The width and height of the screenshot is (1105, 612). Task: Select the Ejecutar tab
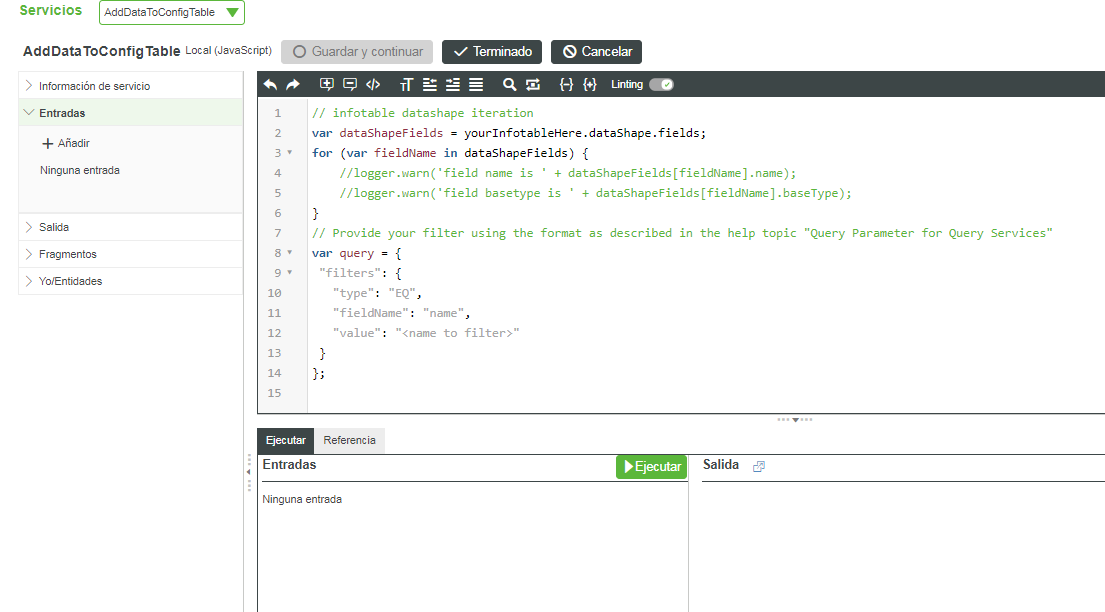coord(286,441)
